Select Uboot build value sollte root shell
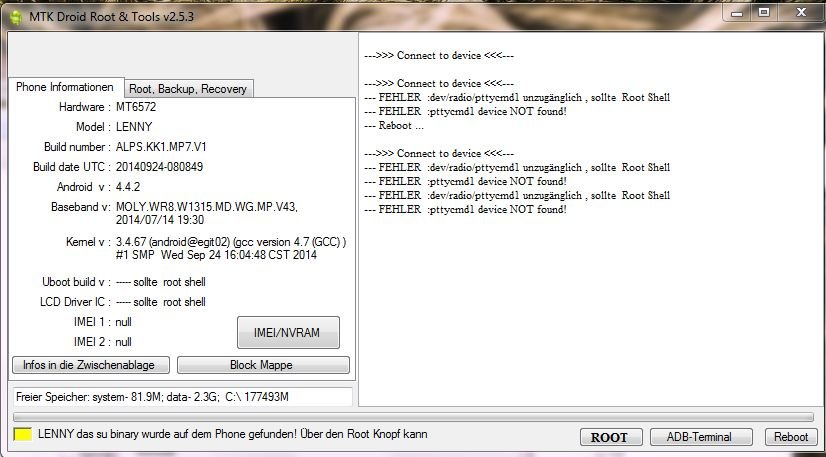Image resolution: width=826 pixels, height=457 pixels. (x=161, y=282)
